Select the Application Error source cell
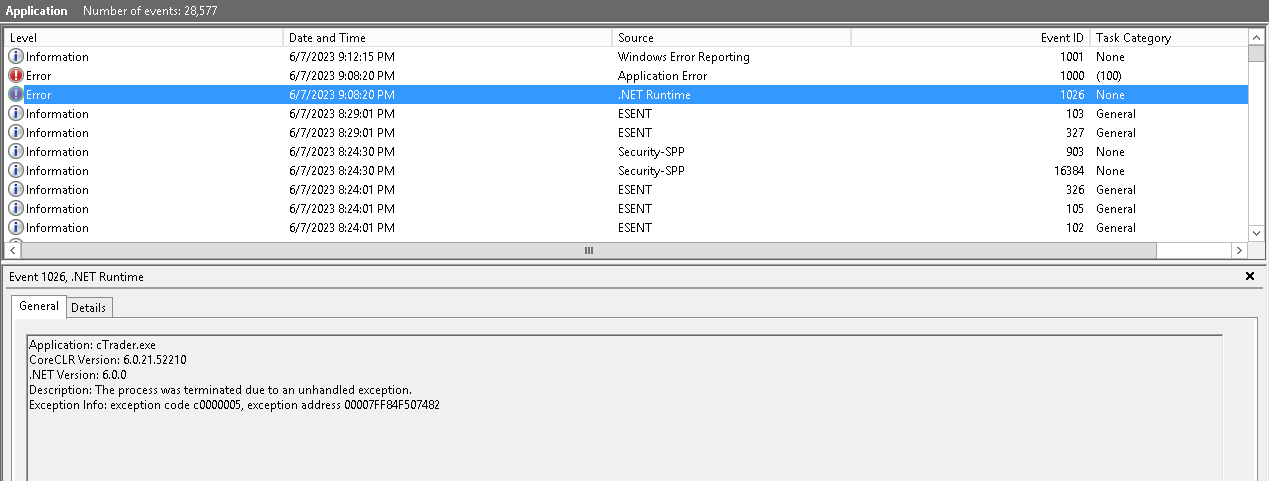 662,76
